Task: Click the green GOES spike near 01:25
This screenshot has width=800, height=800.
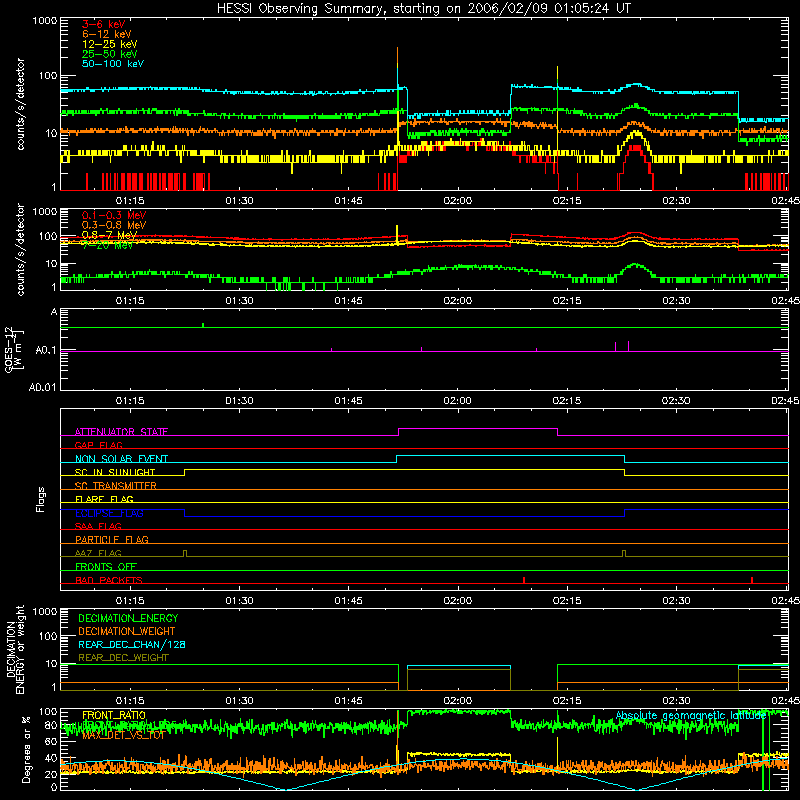Action: [x=203, y=325]
